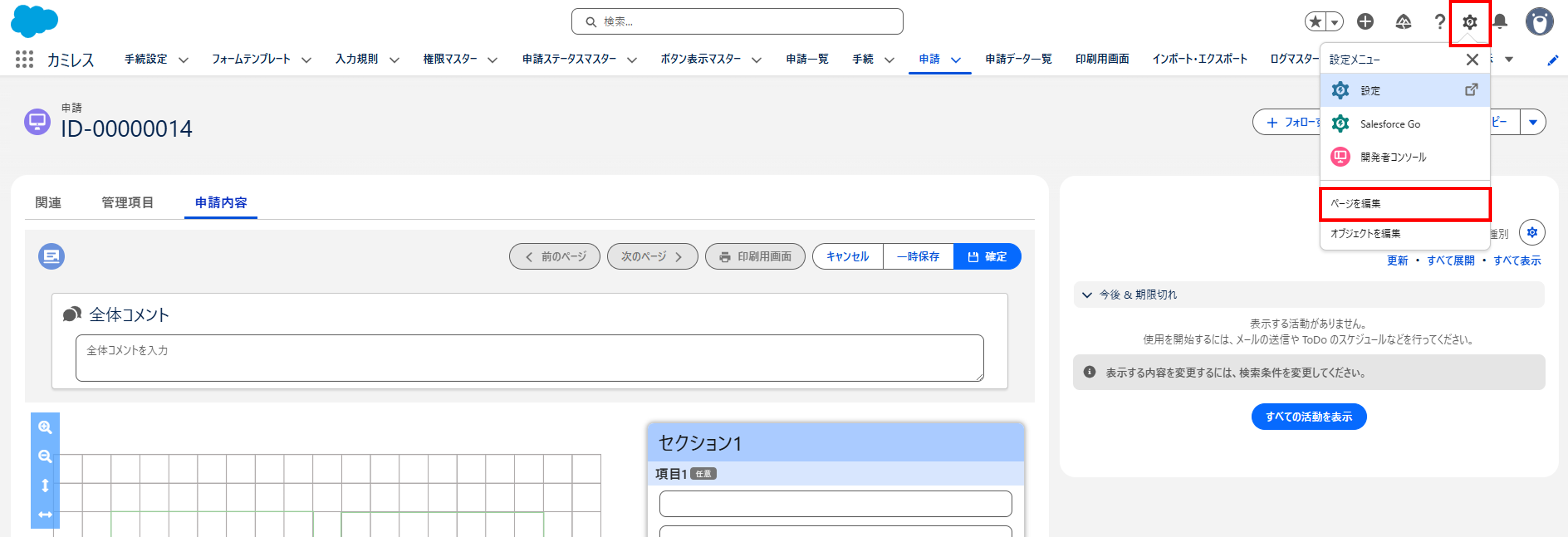Click the すべての活動を表示 button
Screen dimensions: 1568x537
click(x=1309, y=417)
